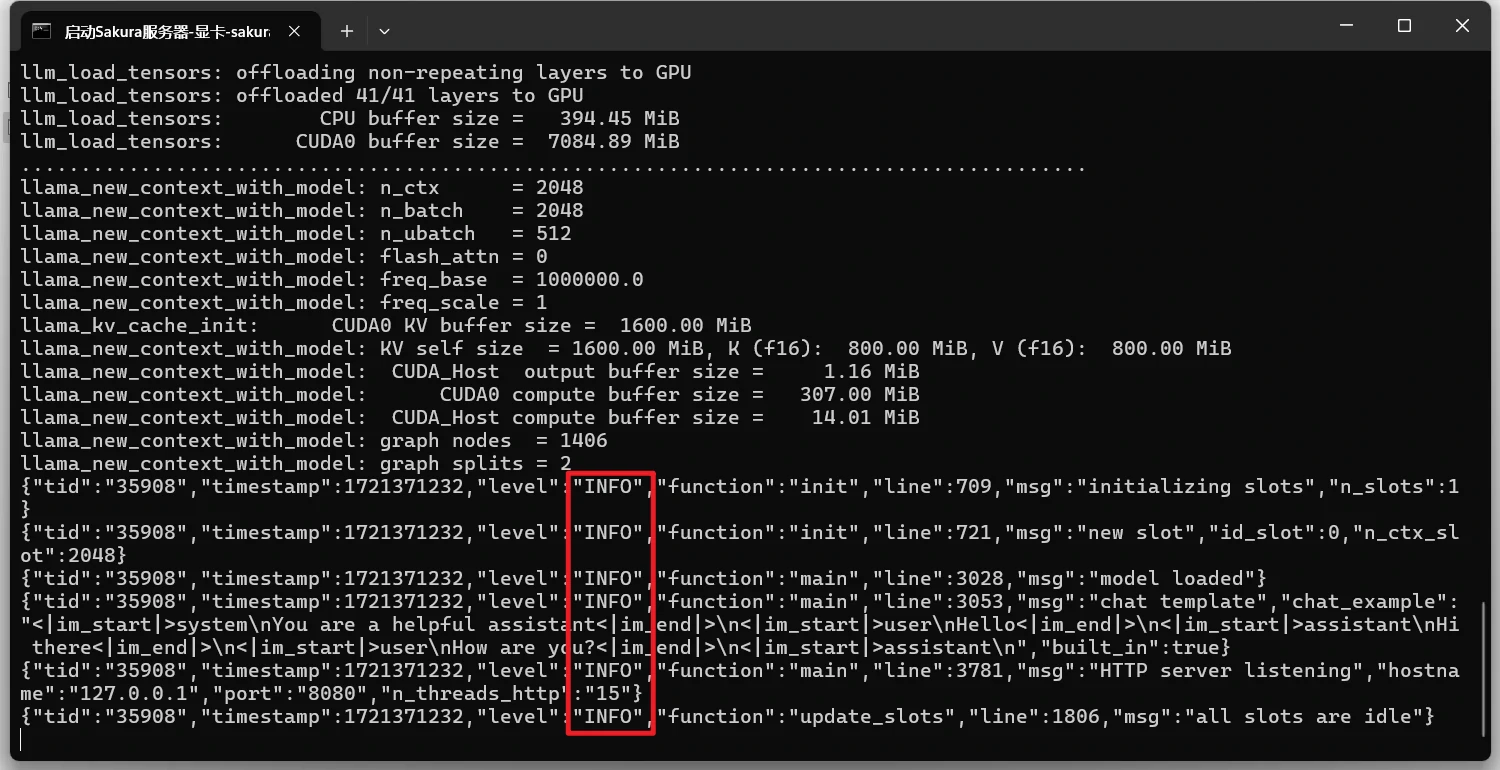Image resolution: width=1500 pixels, height=770 pixels.
Task: Expand the terminal profile dropdown chevron
Action: tap(384, 31)
